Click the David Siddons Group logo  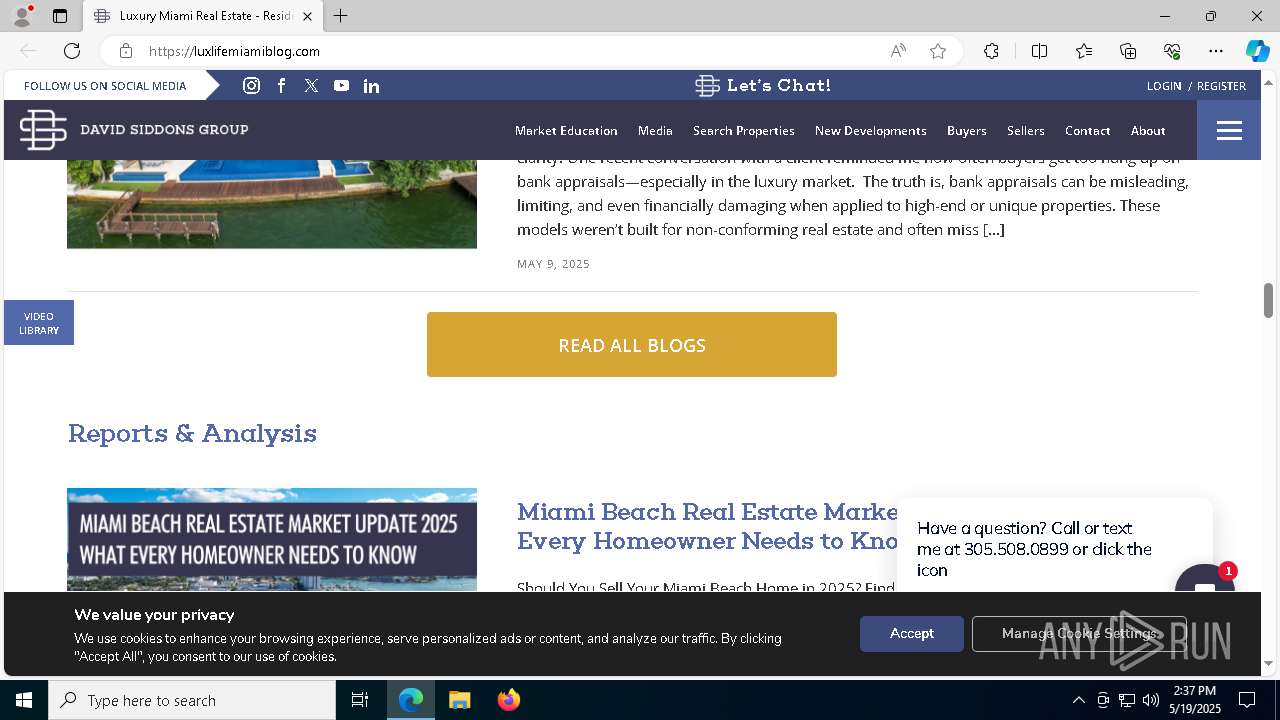[134, 130]
